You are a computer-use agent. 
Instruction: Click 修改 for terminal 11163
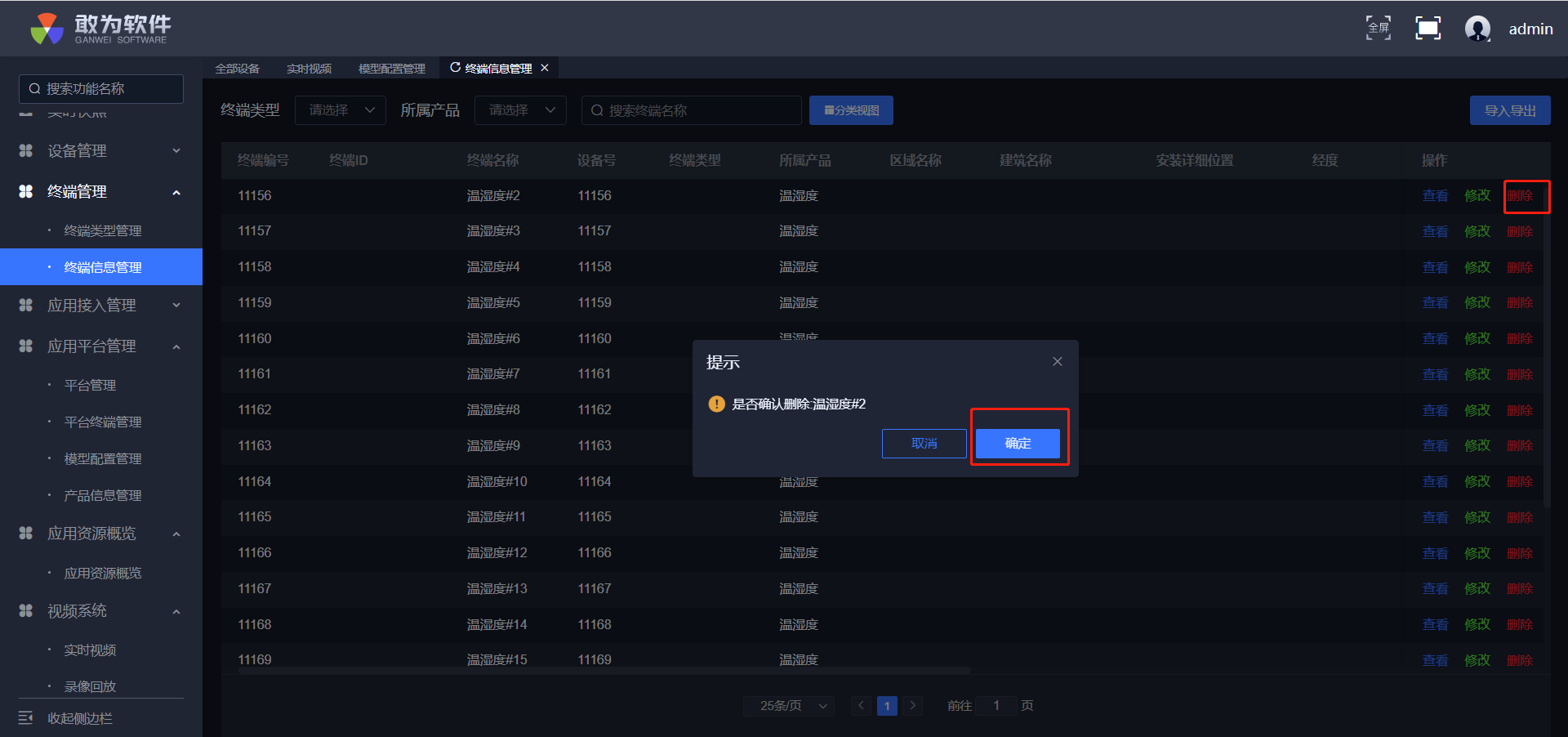point(1477,445)
